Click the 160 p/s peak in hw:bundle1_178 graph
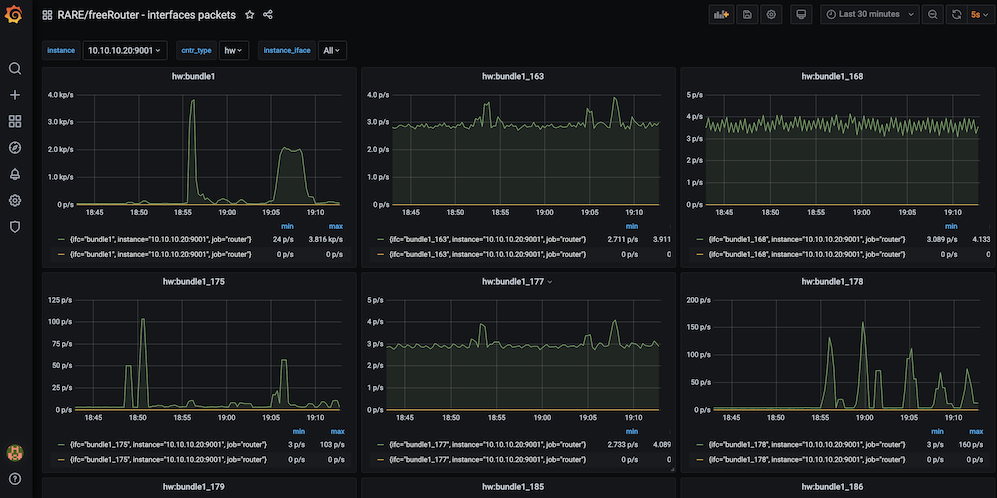The image size is (997, 498). click(x=863, y=324)
